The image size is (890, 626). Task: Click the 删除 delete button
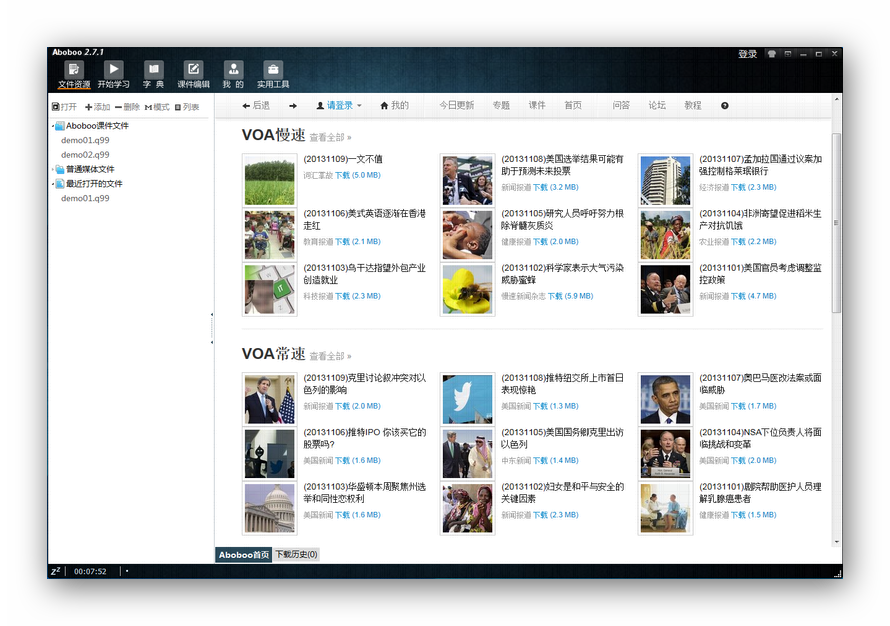pos(127,107)
